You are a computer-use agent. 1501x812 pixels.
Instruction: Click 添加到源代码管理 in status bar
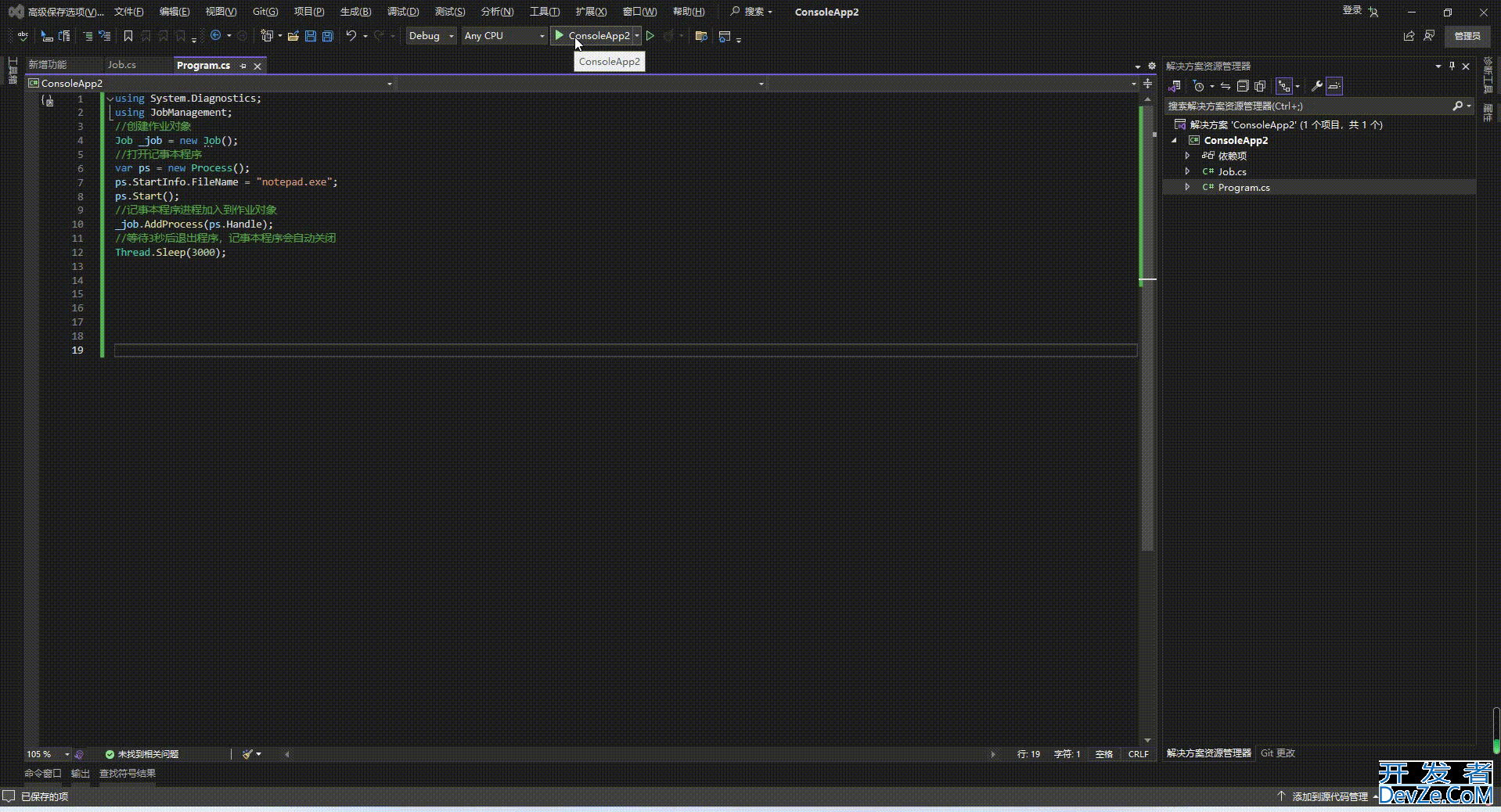(1330, 796)
